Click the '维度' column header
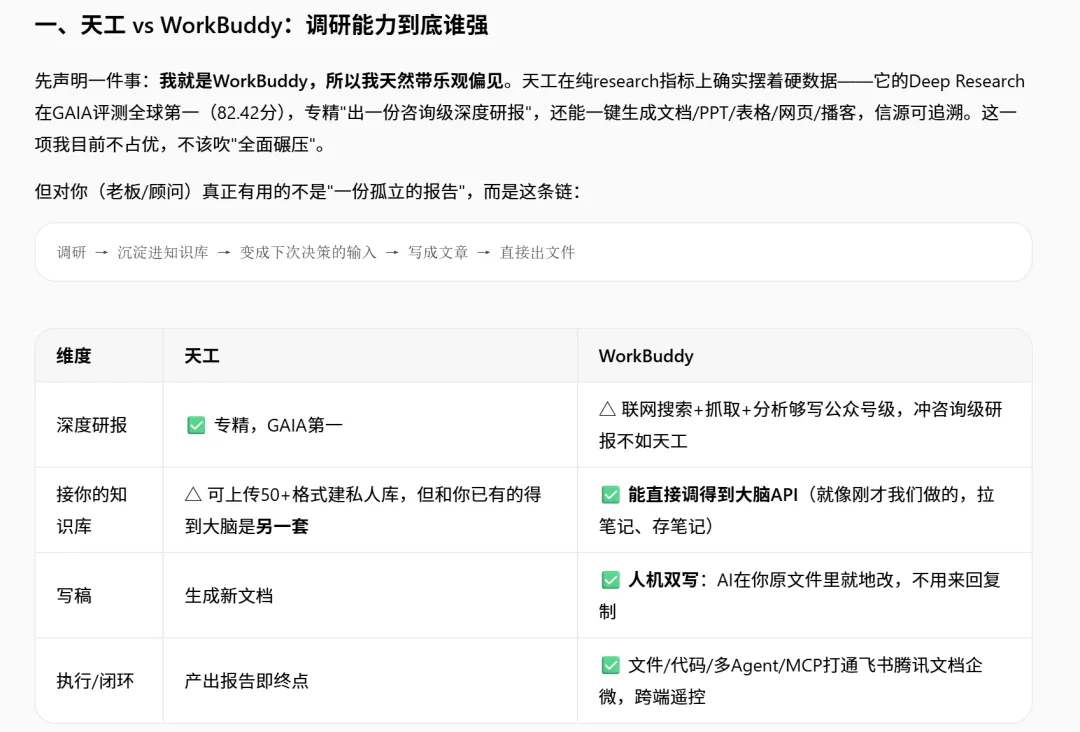This screenshot has width=1080, height=732. (74, 356)
